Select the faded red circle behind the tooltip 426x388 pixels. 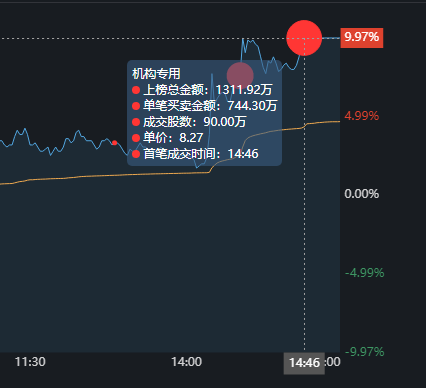[x=240, y=76]
